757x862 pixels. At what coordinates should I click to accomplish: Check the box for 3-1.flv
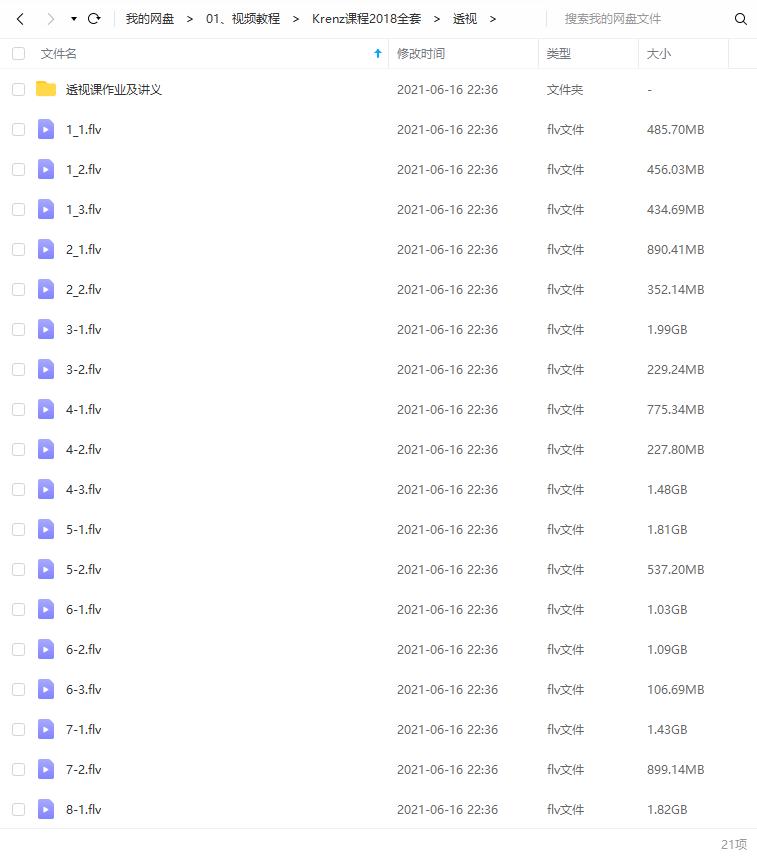19,329
